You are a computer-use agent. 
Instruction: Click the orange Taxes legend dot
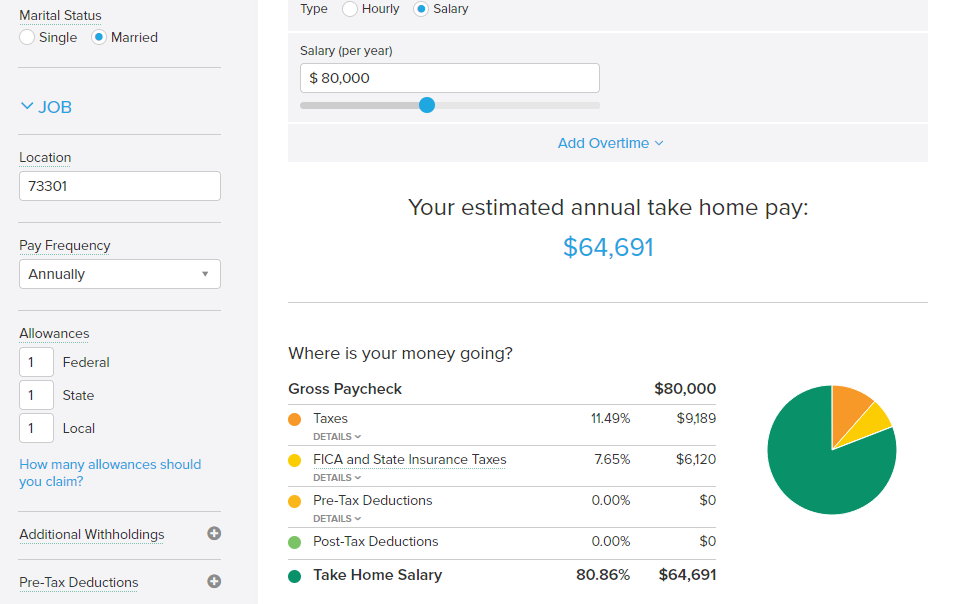tap(295, 420)
